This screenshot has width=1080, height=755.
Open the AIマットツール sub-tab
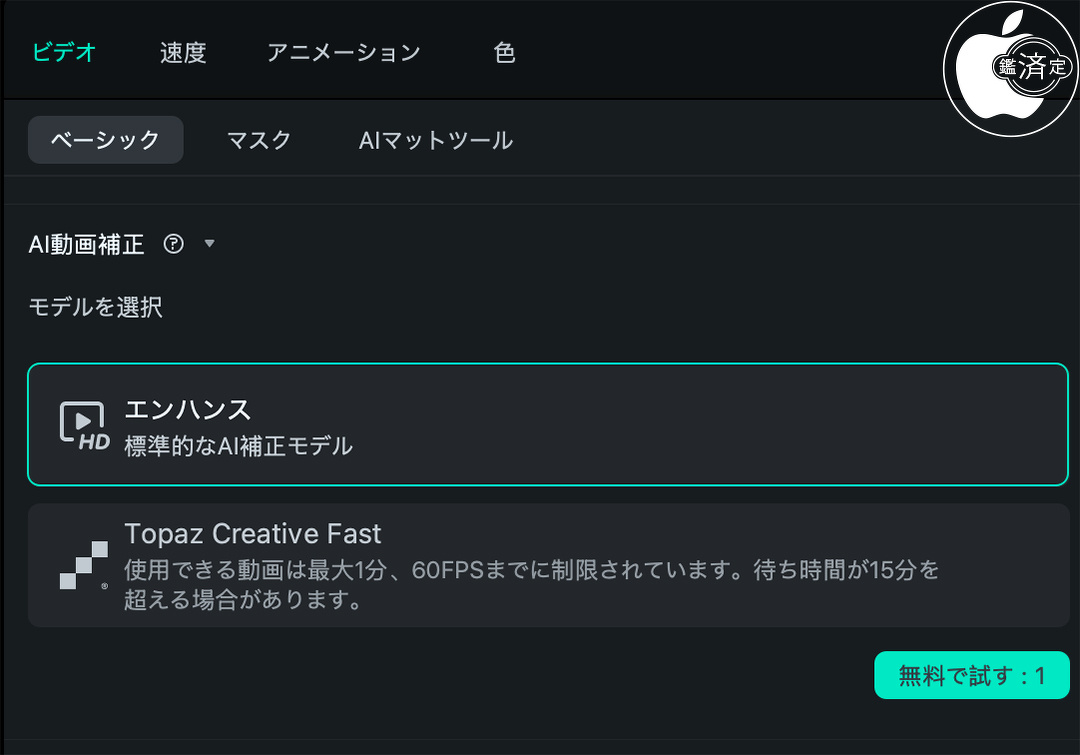pyautogui.click(x=435, y=140)
